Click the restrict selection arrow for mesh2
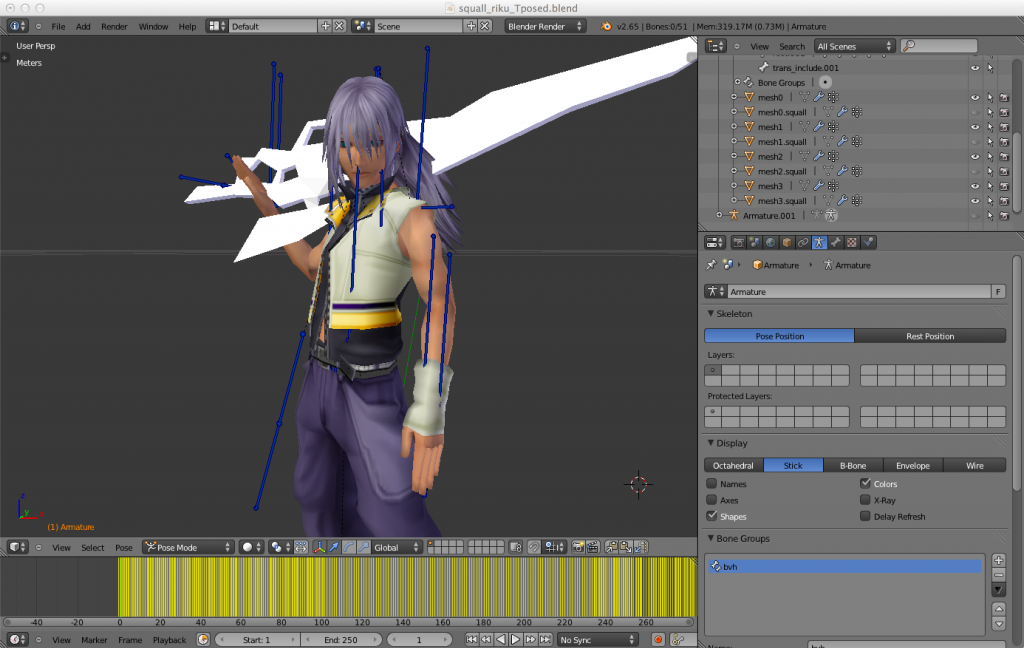Image resolution: width=1024 pixels, height=648 pixels. coord(990,157)
